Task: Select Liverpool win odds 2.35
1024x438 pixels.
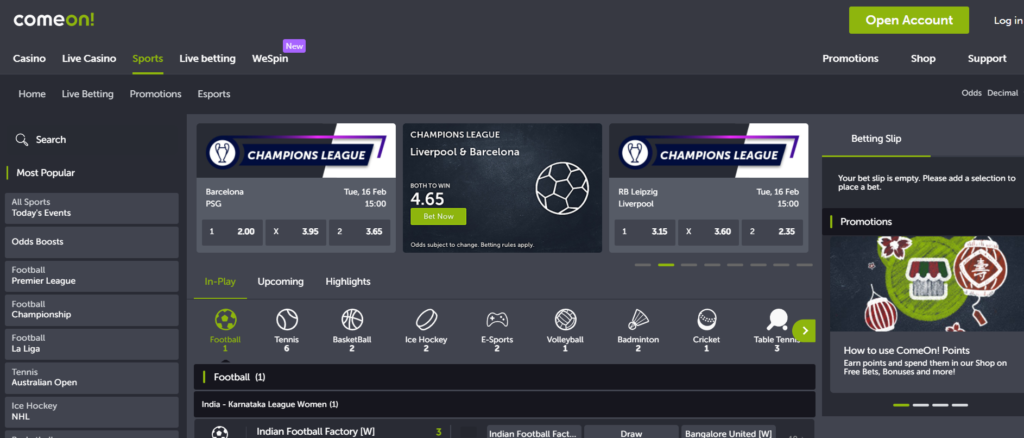Action: click(775, 232)
